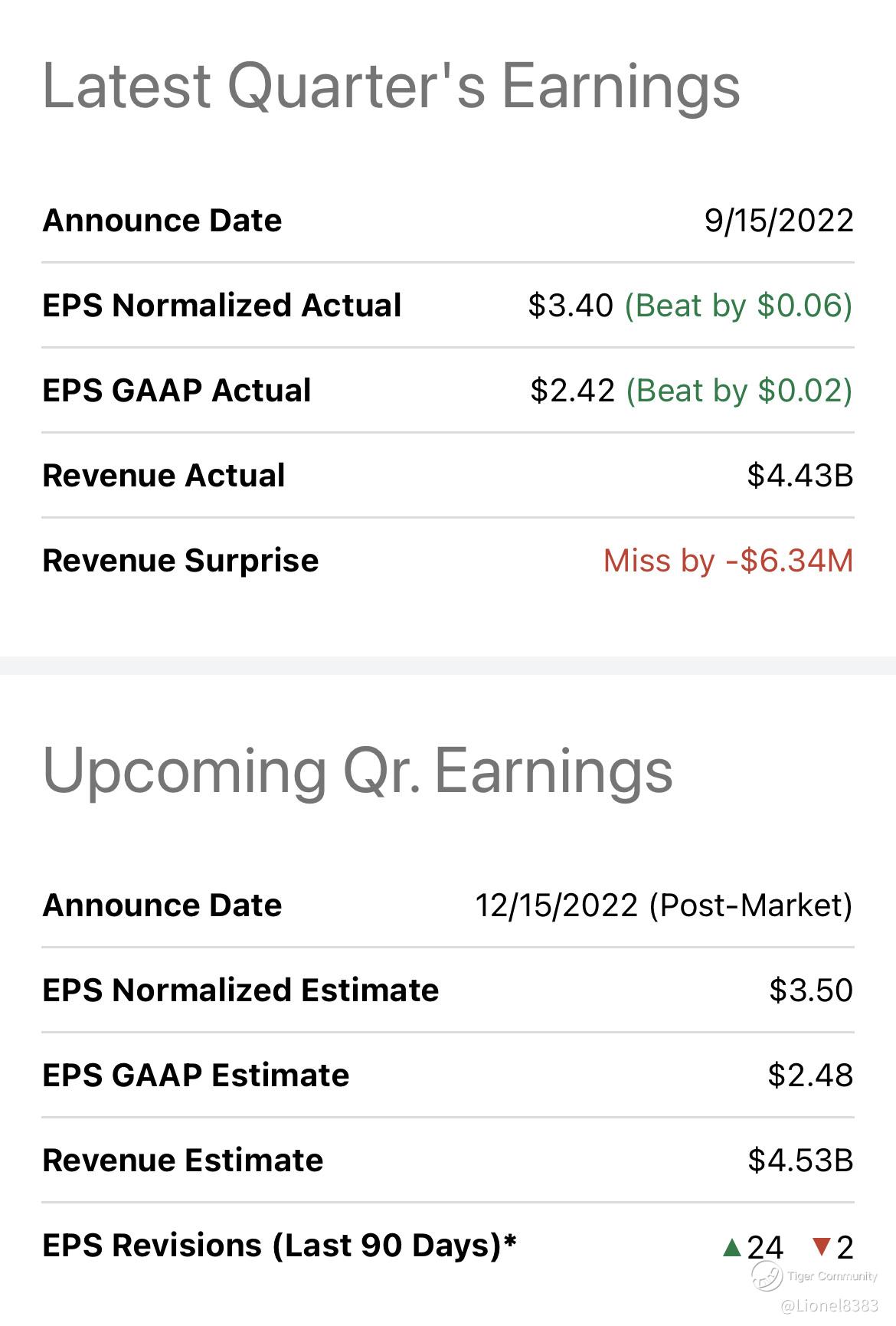
Task: Click the EPS Revisions (Last 90 Days) label
Action: pos(280,1246)
